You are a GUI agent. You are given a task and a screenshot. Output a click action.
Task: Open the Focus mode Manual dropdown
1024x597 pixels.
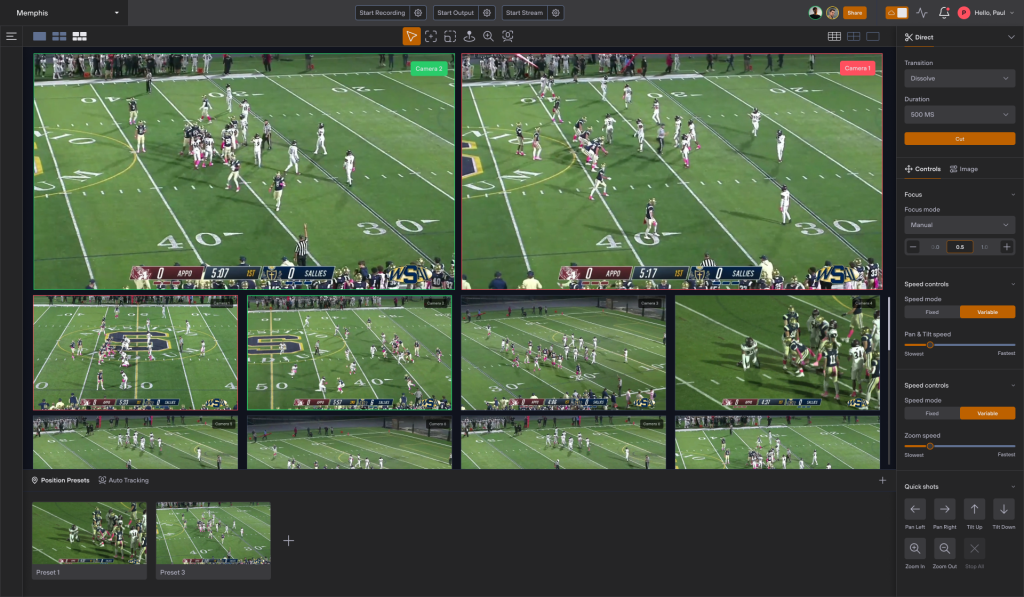tap(959, 225)
